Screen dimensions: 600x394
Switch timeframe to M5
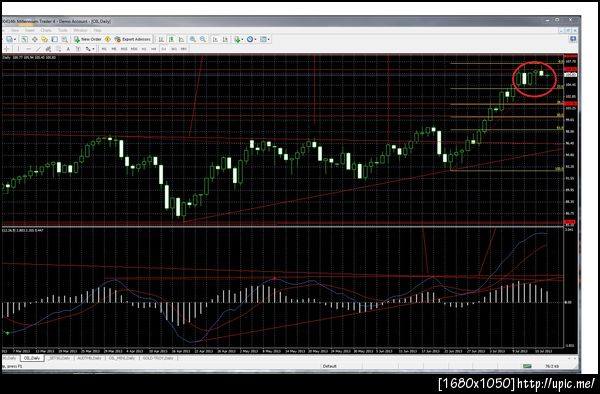click(x=114, y=49)
